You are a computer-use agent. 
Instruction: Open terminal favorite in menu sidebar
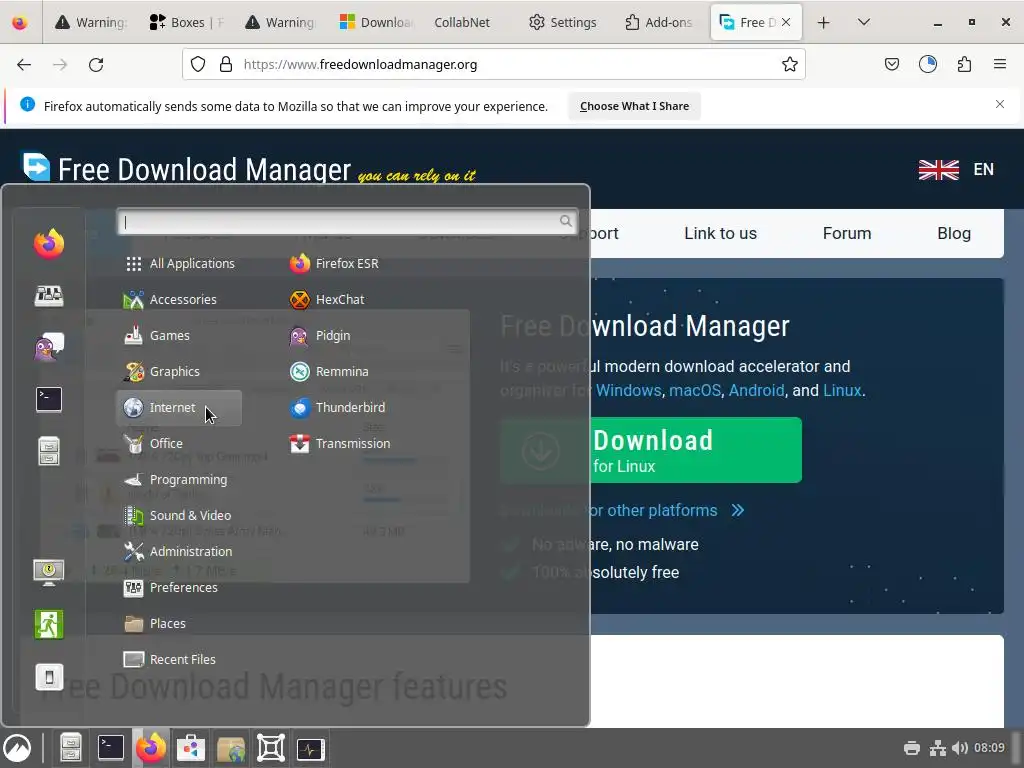(49, 399)
